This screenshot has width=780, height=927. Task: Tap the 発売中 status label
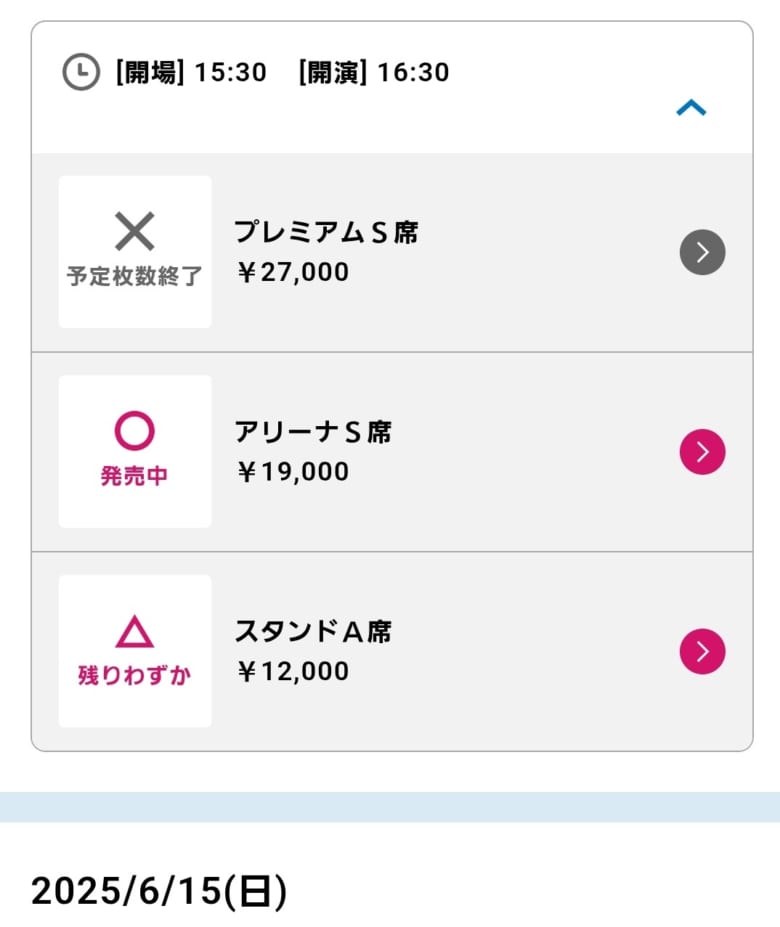[x=134, y=477]
